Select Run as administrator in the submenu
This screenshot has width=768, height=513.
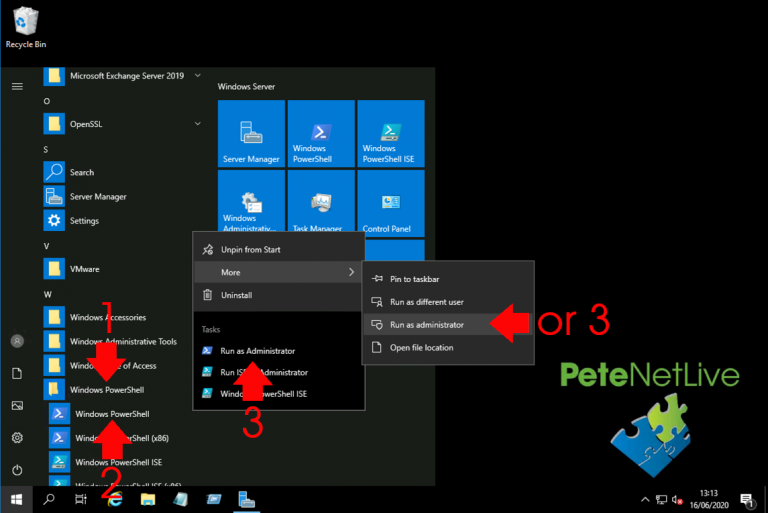[x=426, y=325]
